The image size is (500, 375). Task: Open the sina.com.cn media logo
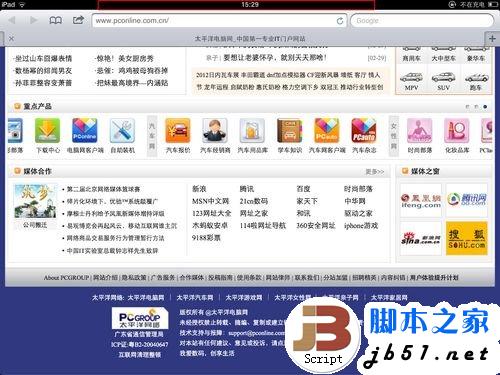pyautogui.click(x=421, y=238)
